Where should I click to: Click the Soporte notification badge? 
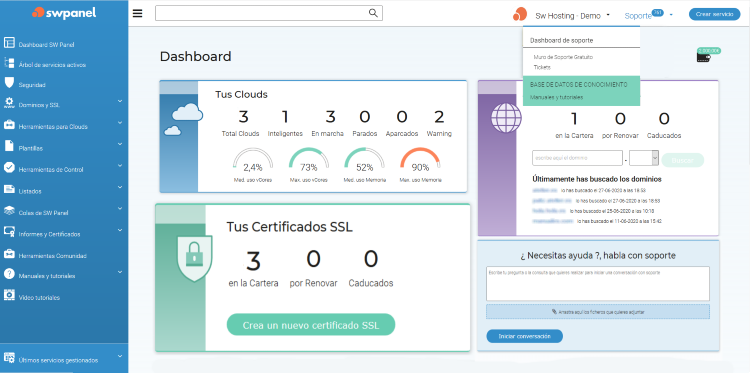click(x=658, y=12)
